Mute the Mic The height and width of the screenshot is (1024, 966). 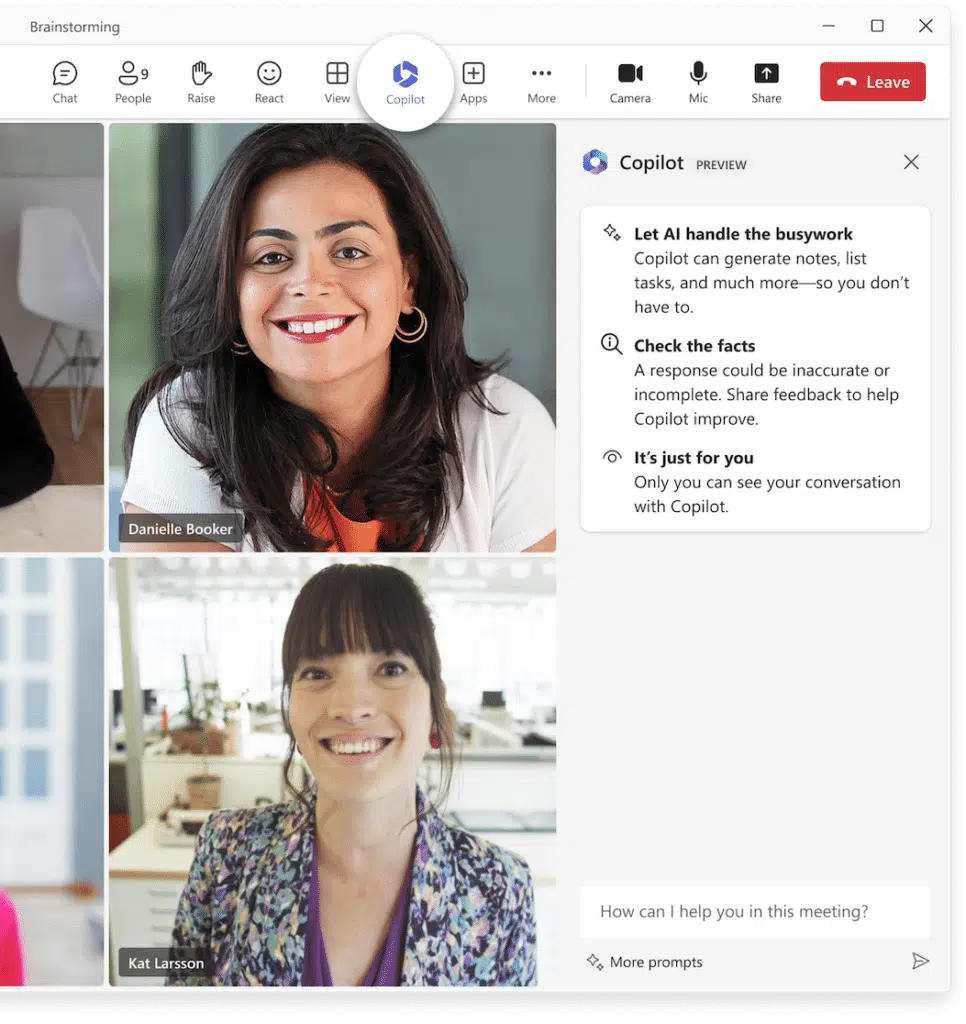[698, 82]
